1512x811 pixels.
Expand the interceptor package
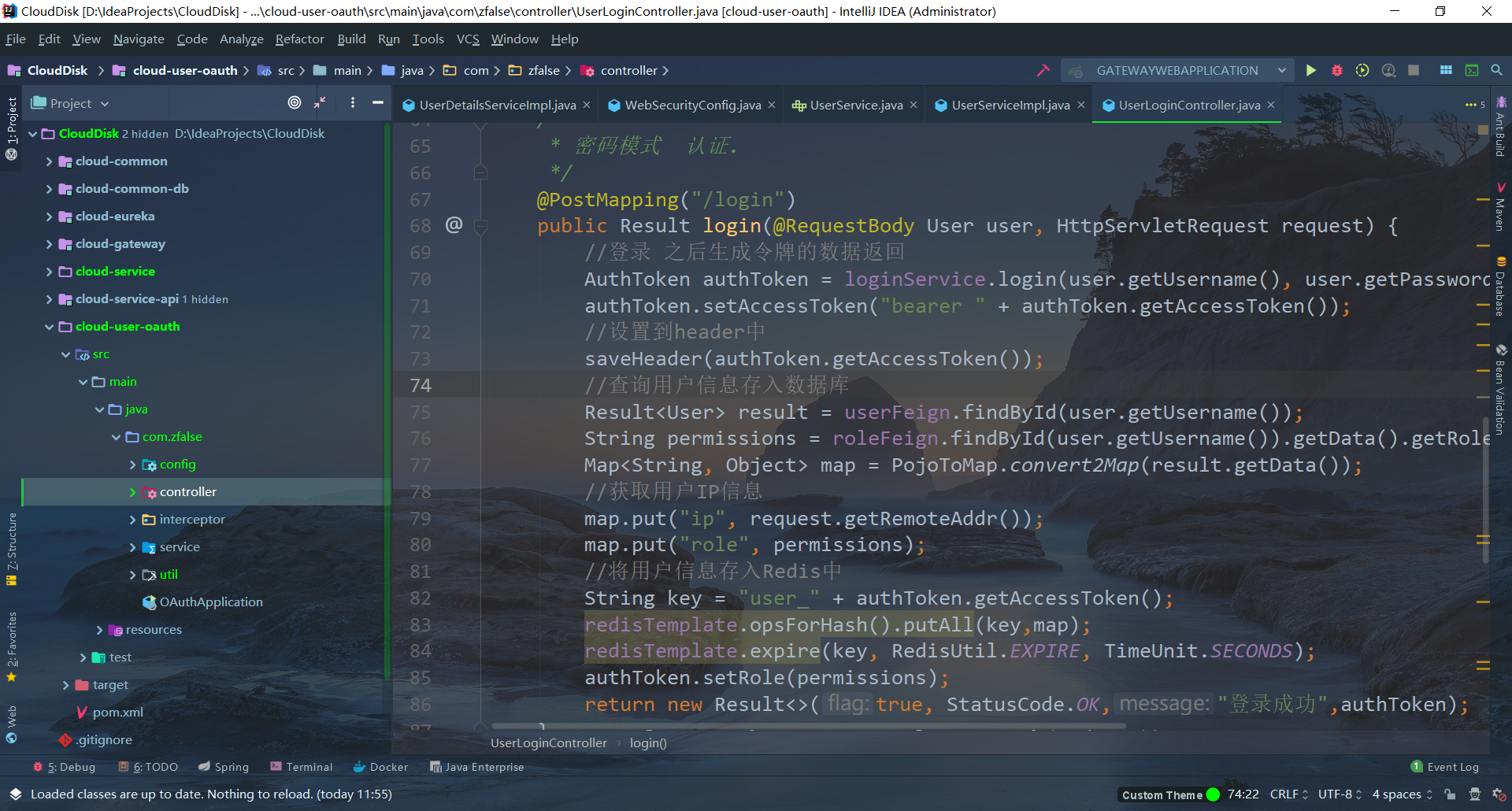132,520
